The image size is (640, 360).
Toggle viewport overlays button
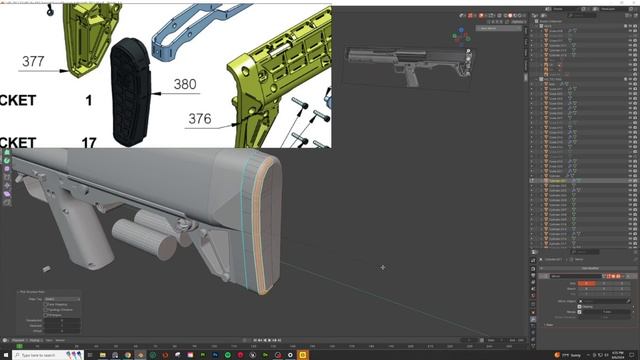pyautogui.click(x=482, y=16)
